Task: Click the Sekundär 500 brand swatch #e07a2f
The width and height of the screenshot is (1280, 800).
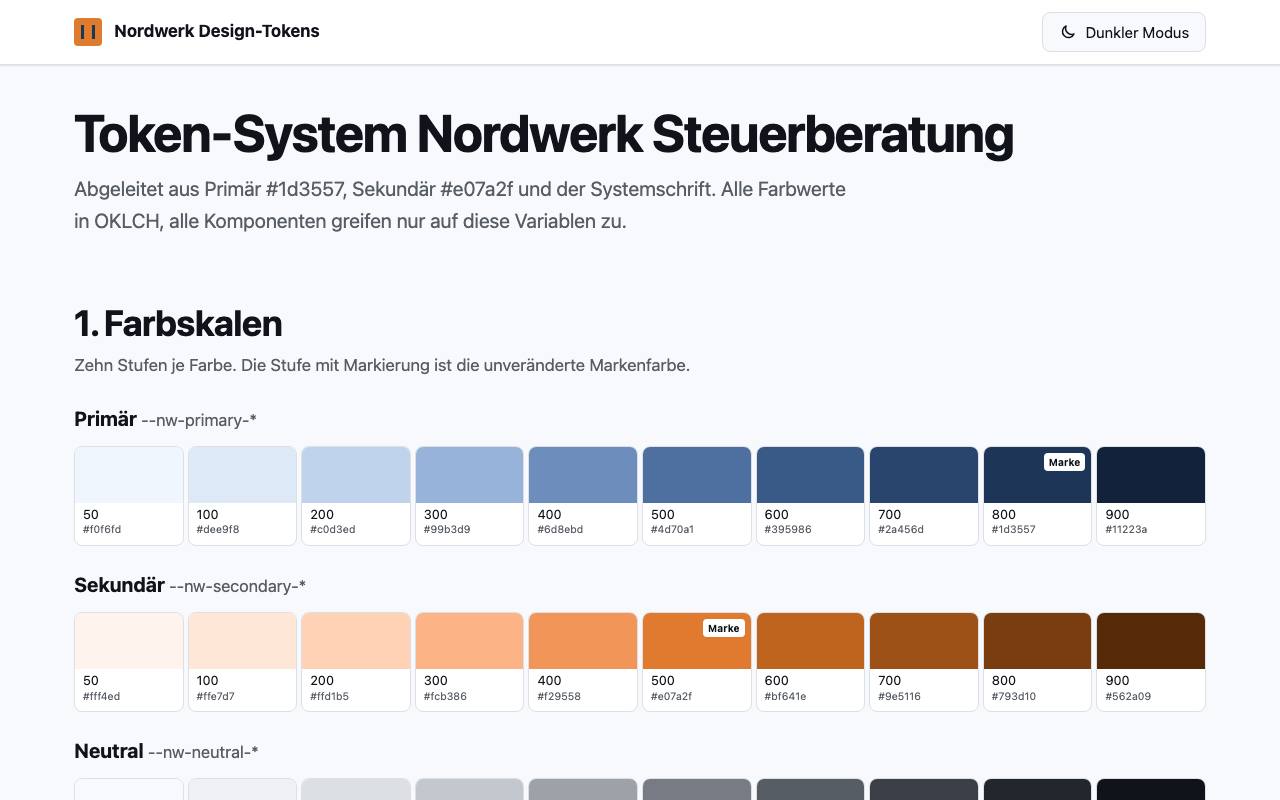Action: (x=697, y=662)
